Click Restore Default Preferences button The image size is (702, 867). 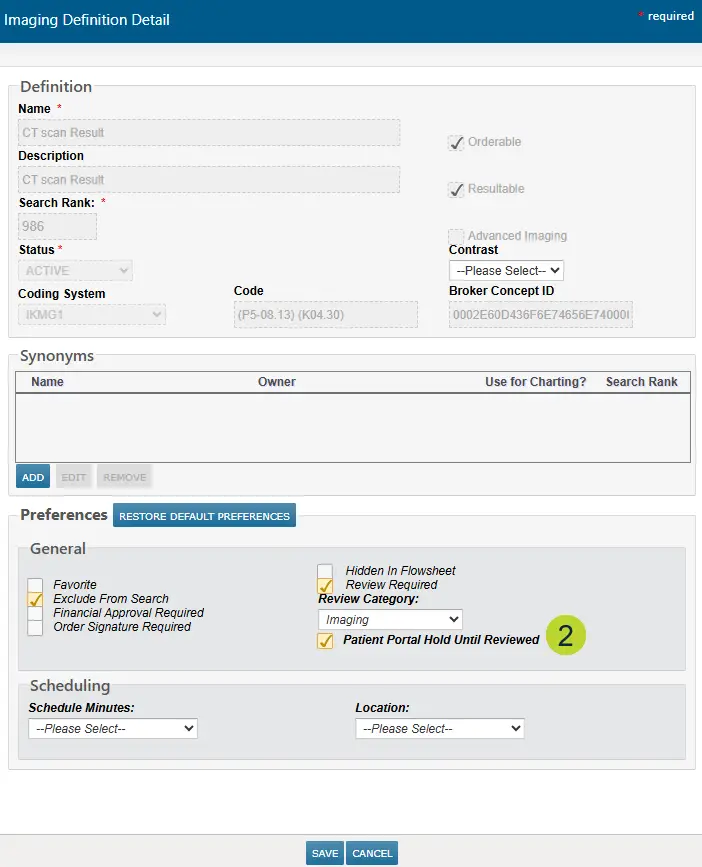[x=204, y=516]
